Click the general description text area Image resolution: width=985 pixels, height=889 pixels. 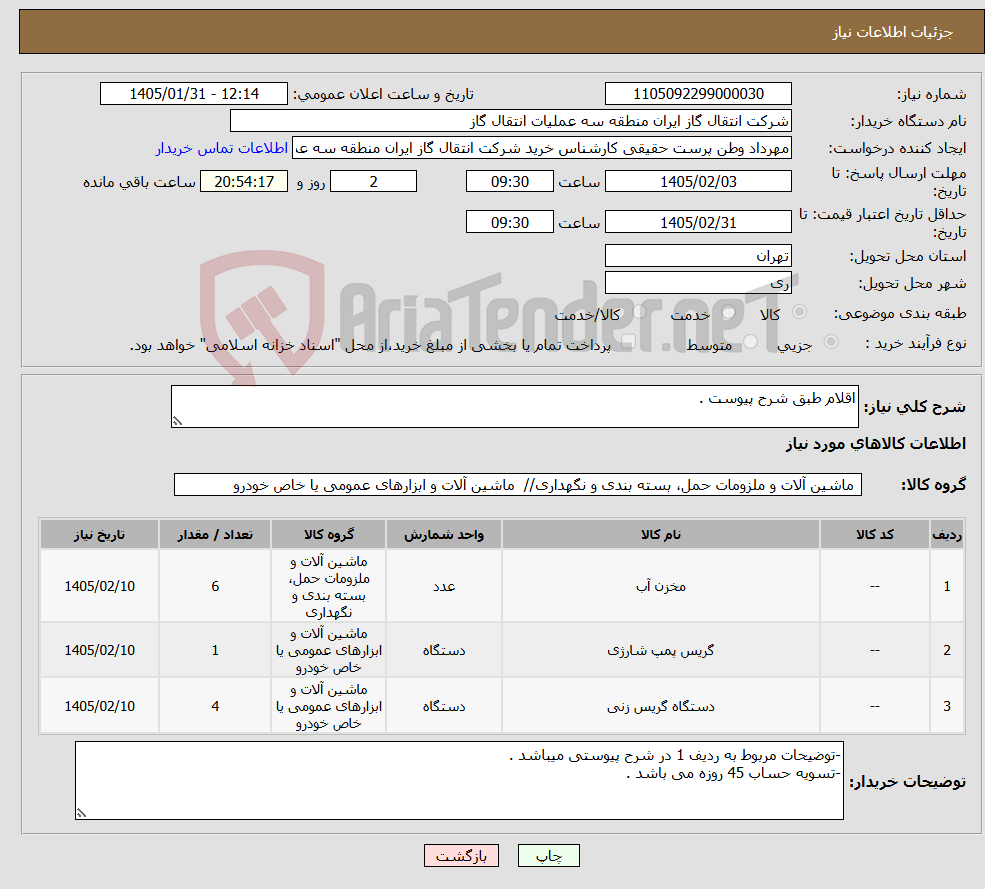514,406
